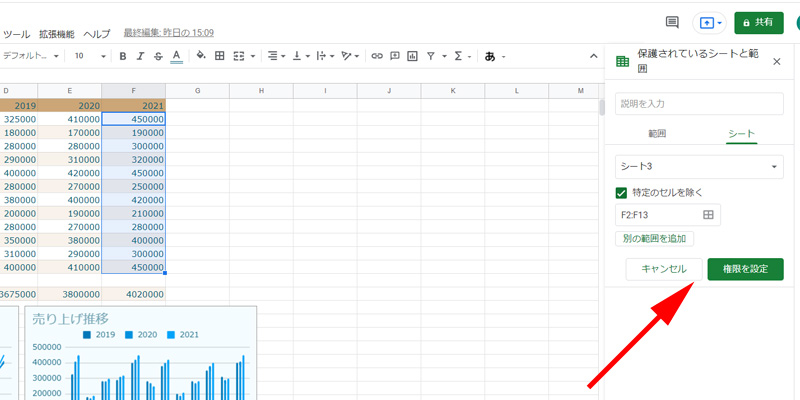Open filter views dropdown arrow
Viewport: 800px width, 400px height.
point(444,56)
